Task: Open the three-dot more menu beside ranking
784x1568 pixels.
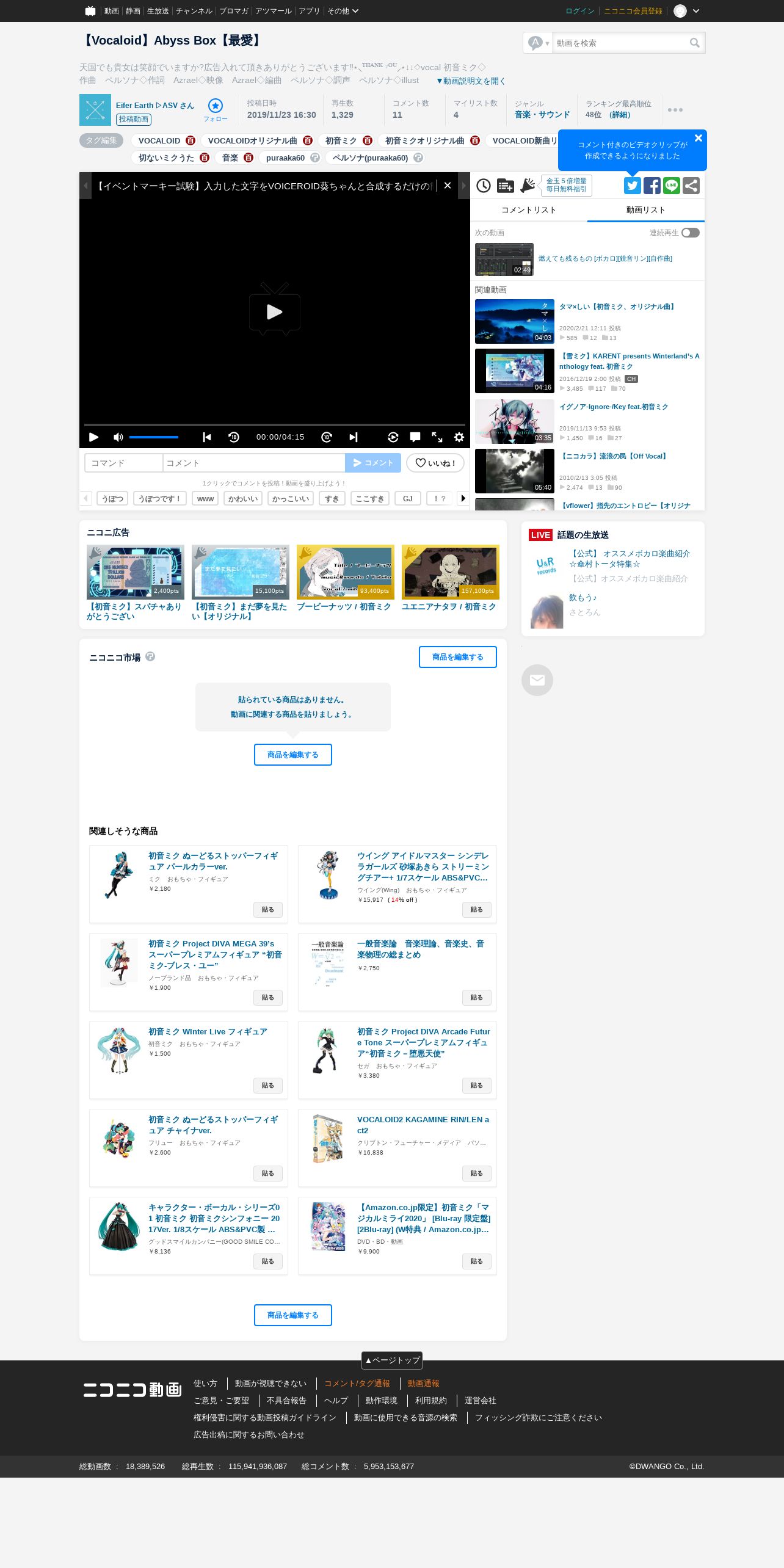Action: (x=675, y=110)
